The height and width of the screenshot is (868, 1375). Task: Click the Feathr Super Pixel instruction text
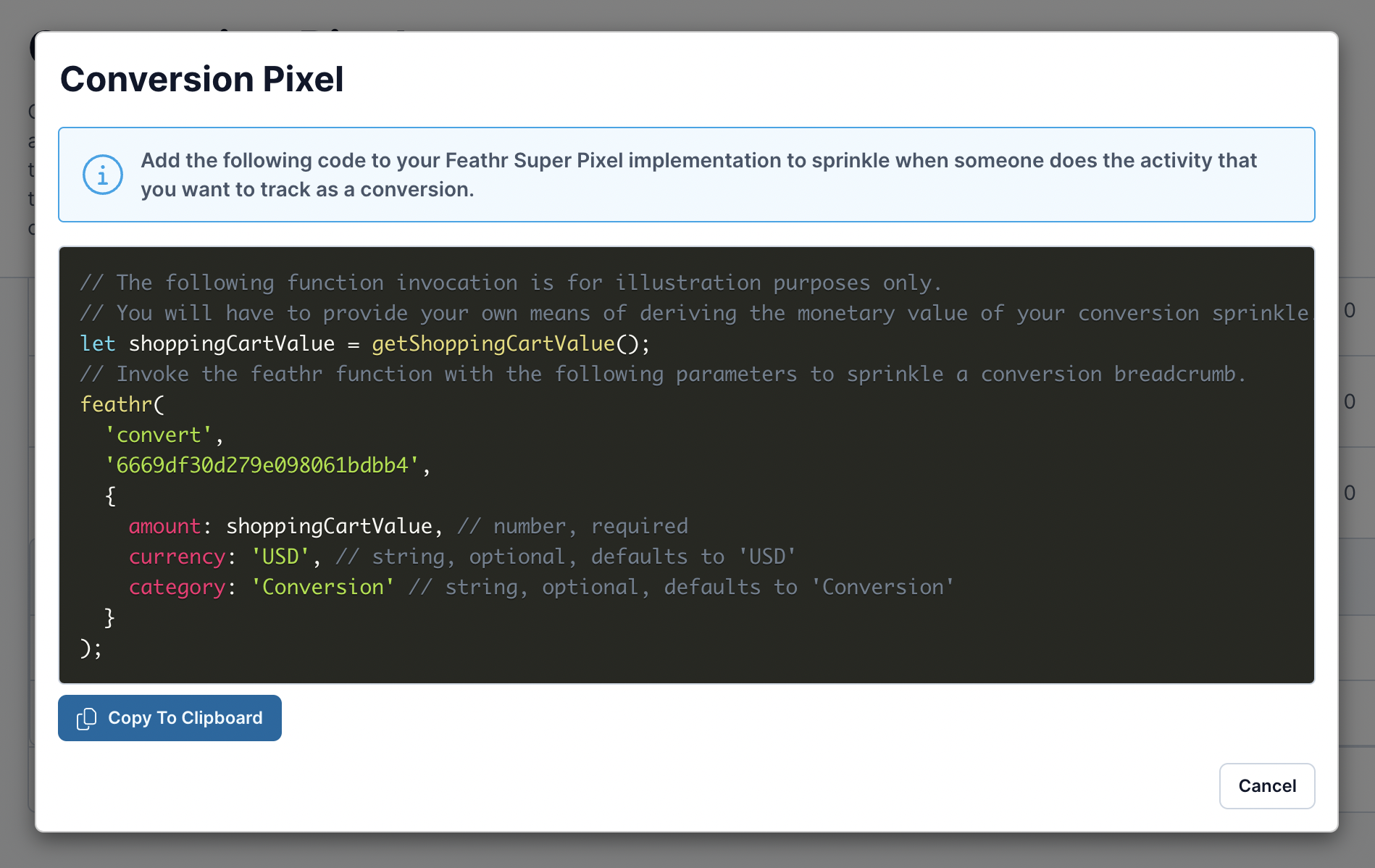pos(698,175)
